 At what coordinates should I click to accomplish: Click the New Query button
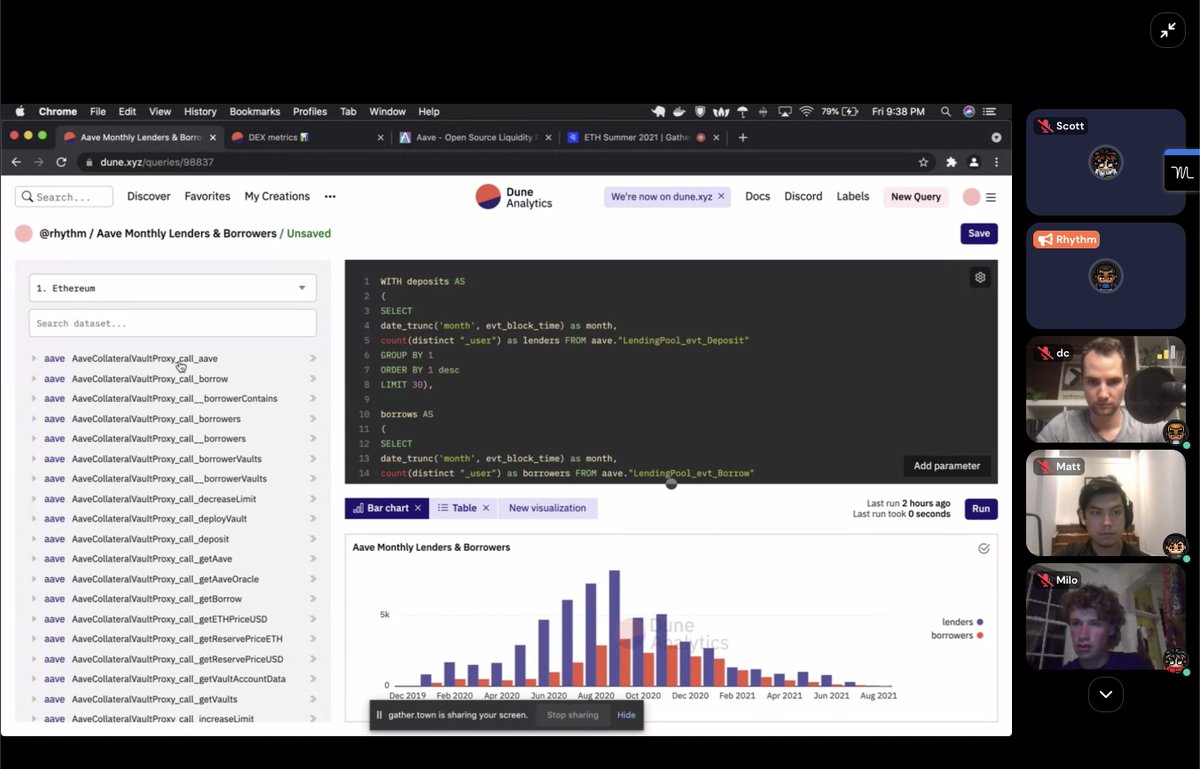click(916, 197)
